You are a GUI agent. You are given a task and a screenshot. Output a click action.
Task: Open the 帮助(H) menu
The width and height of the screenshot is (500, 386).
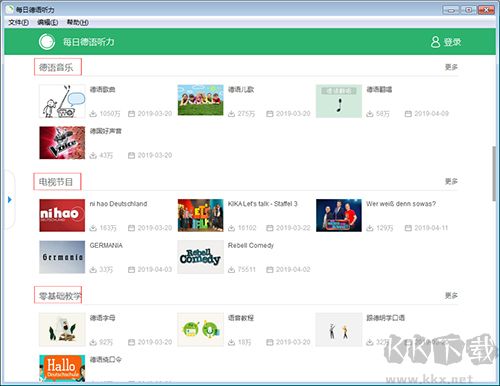click(x=78, y=22)
